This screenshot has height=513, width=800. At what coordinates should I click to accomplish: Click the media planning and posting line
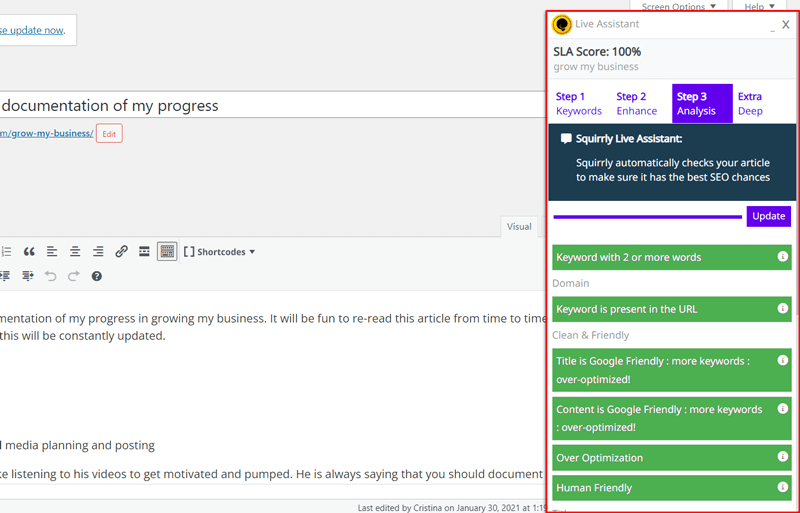78,445
